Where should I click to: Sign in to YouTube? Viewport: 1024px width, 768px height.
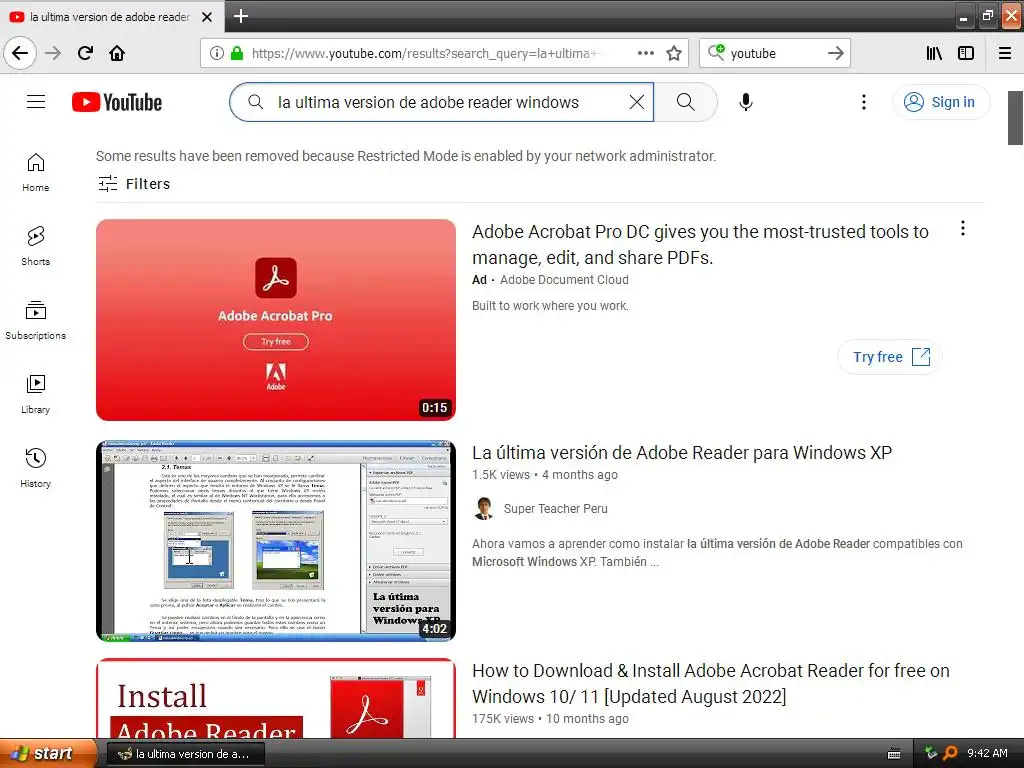940,102
